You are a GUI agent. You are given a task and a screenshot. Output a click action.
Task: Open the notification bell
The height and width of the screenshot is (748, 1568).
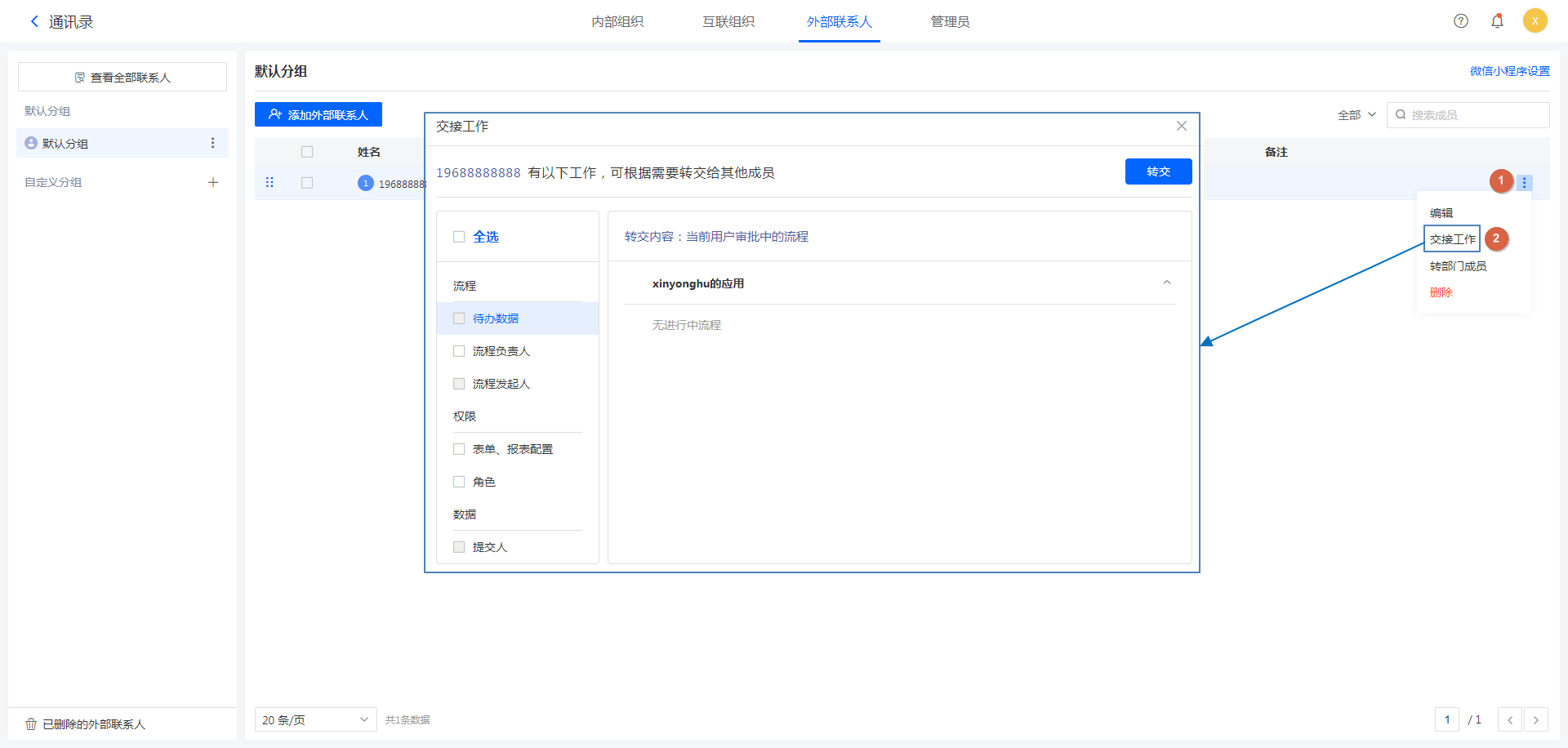[x=1497, y=21]
